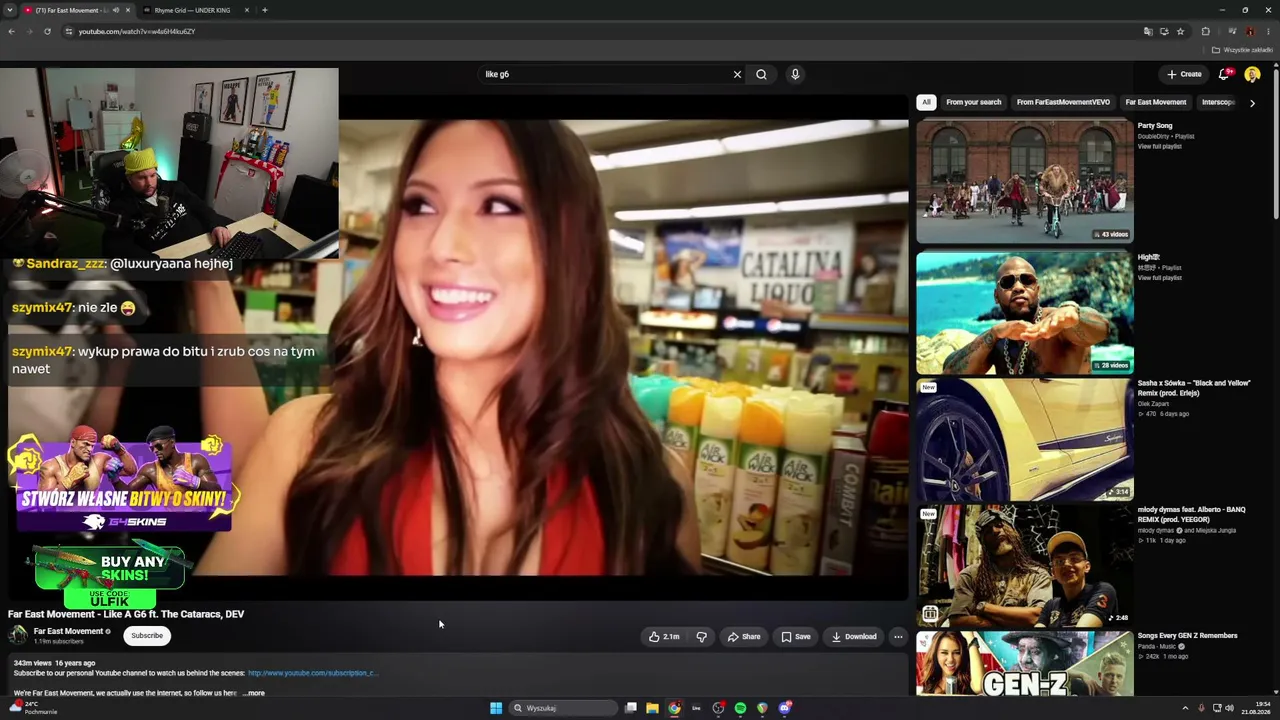Open more actions three-dot menu under video
Viewport: 1280px width, 720px height.
point(898,636)
